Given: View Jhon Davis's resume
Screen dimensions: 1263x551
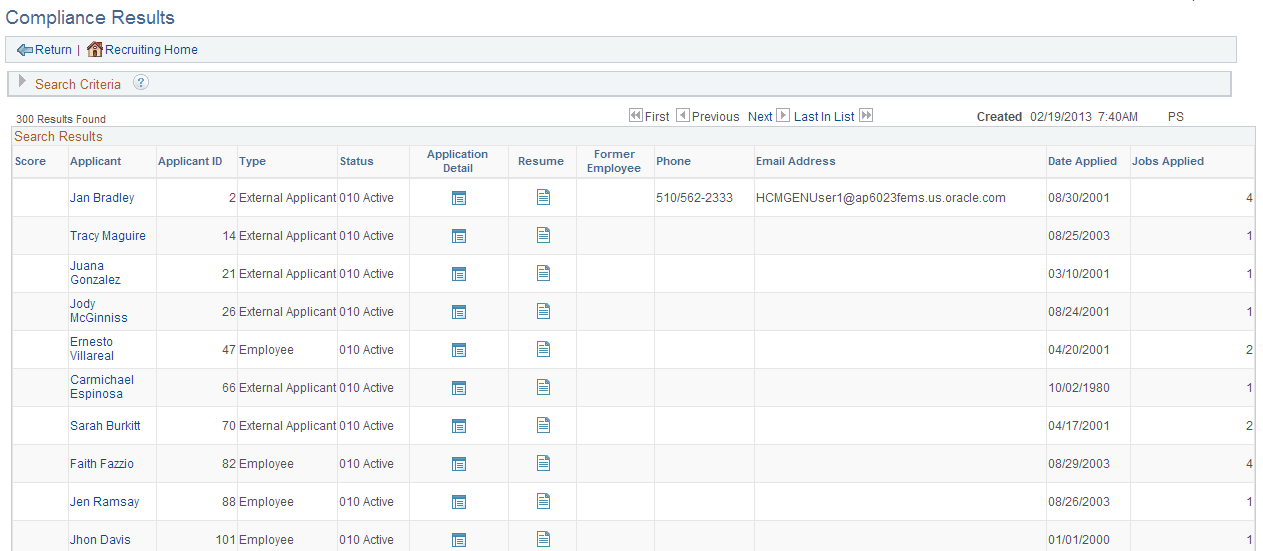Looking at the screenshot, I should pos(543,539).
